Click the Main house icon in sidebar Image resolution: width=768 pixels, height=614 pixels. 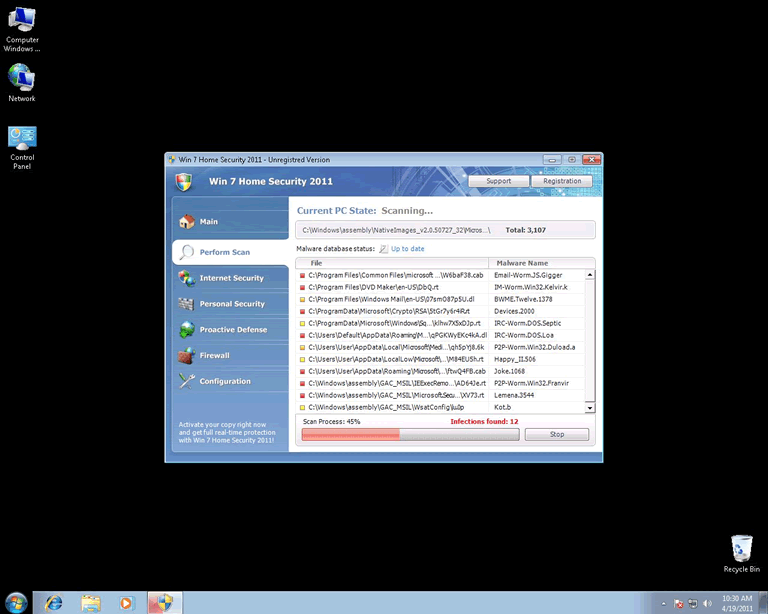click(186, 222)
